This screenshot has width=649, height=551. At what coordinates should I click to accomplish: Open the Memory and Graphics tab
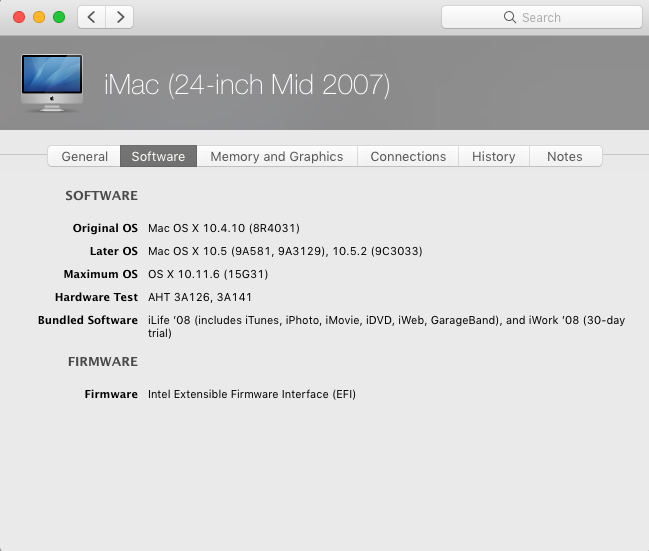[x=276, y=156]
